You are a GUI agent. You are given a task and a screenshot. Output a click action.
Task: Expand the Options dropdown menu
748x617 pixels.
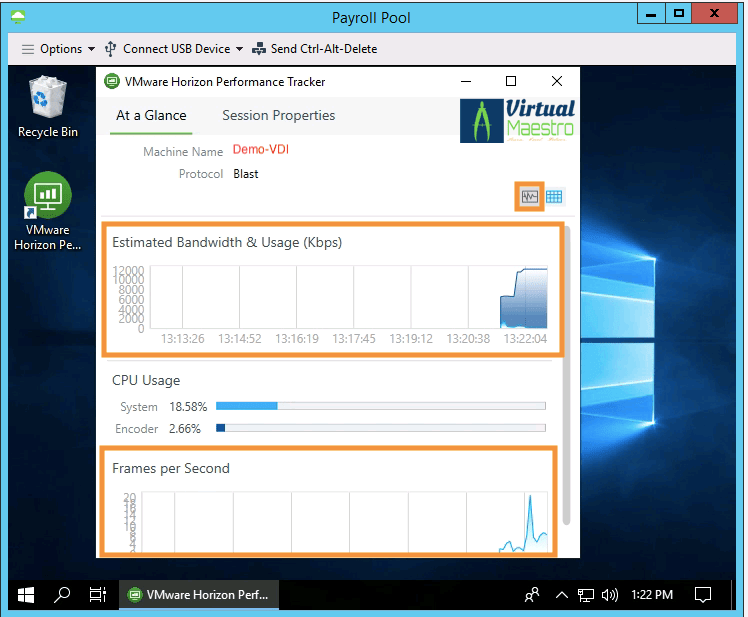[x=58, y=49]
